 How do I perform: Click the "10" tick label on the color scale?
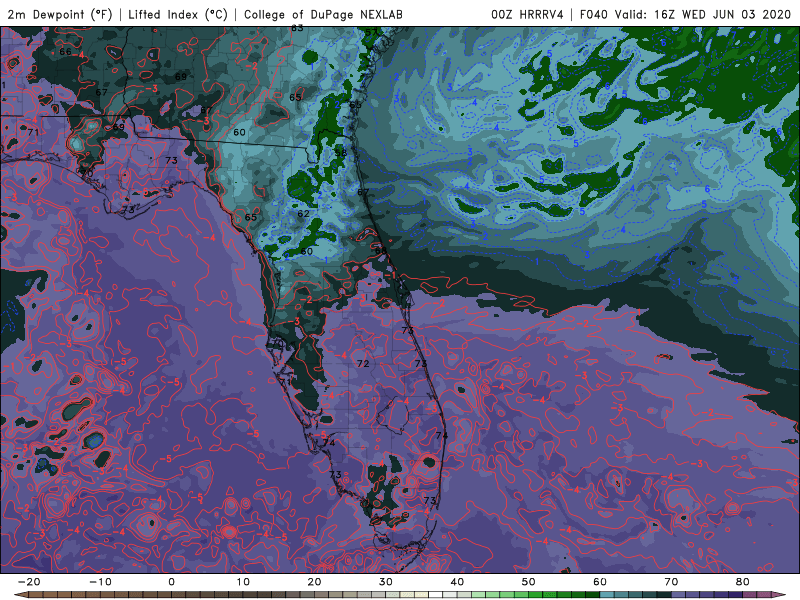[243, 582]
